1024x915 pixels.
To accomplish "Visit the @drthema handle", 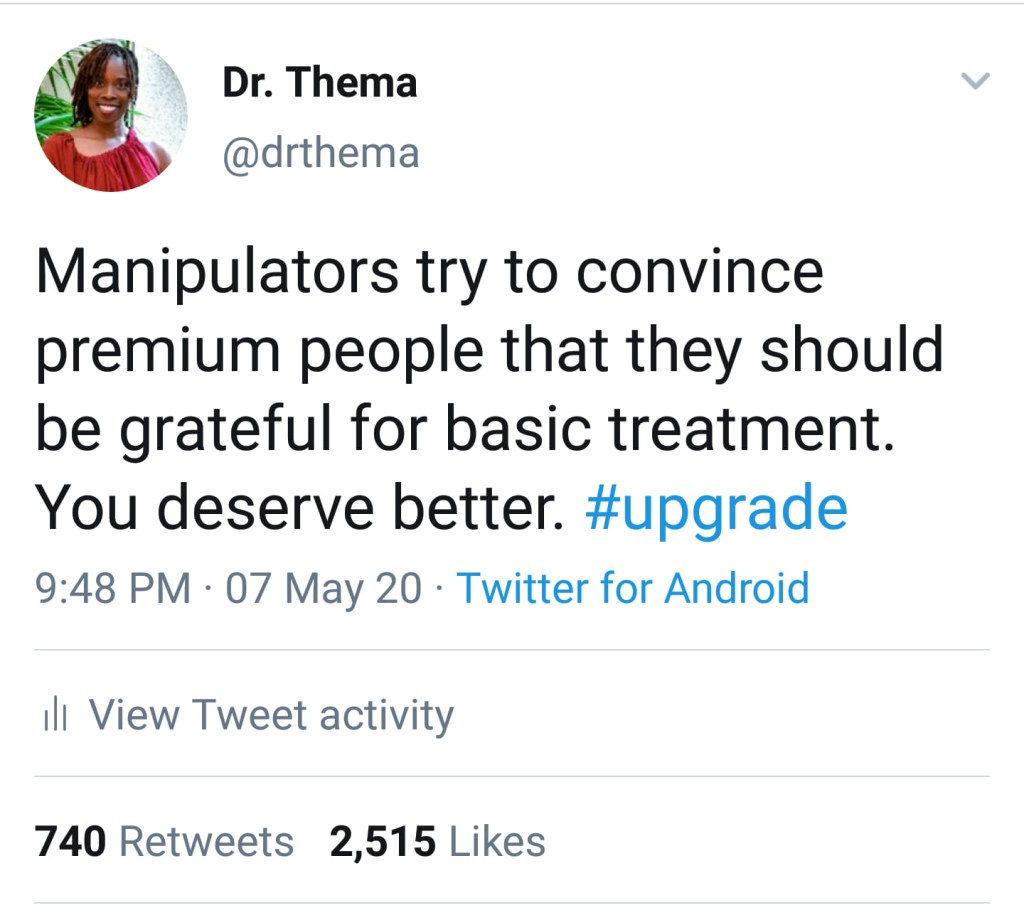I will pyautogui.click(x=321, y=154).
